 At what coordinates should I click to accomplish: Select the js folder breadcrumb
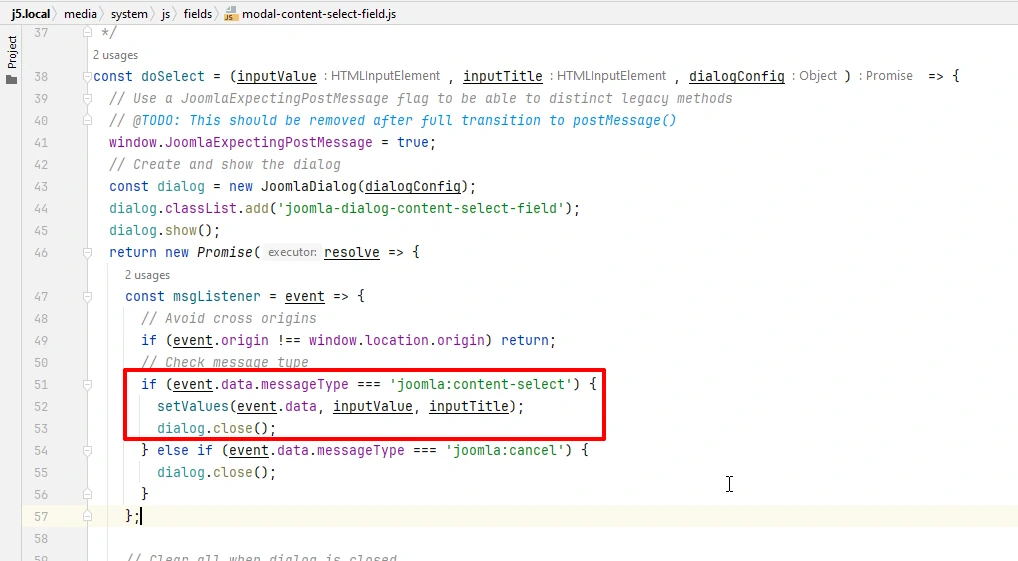click(166, 14)
